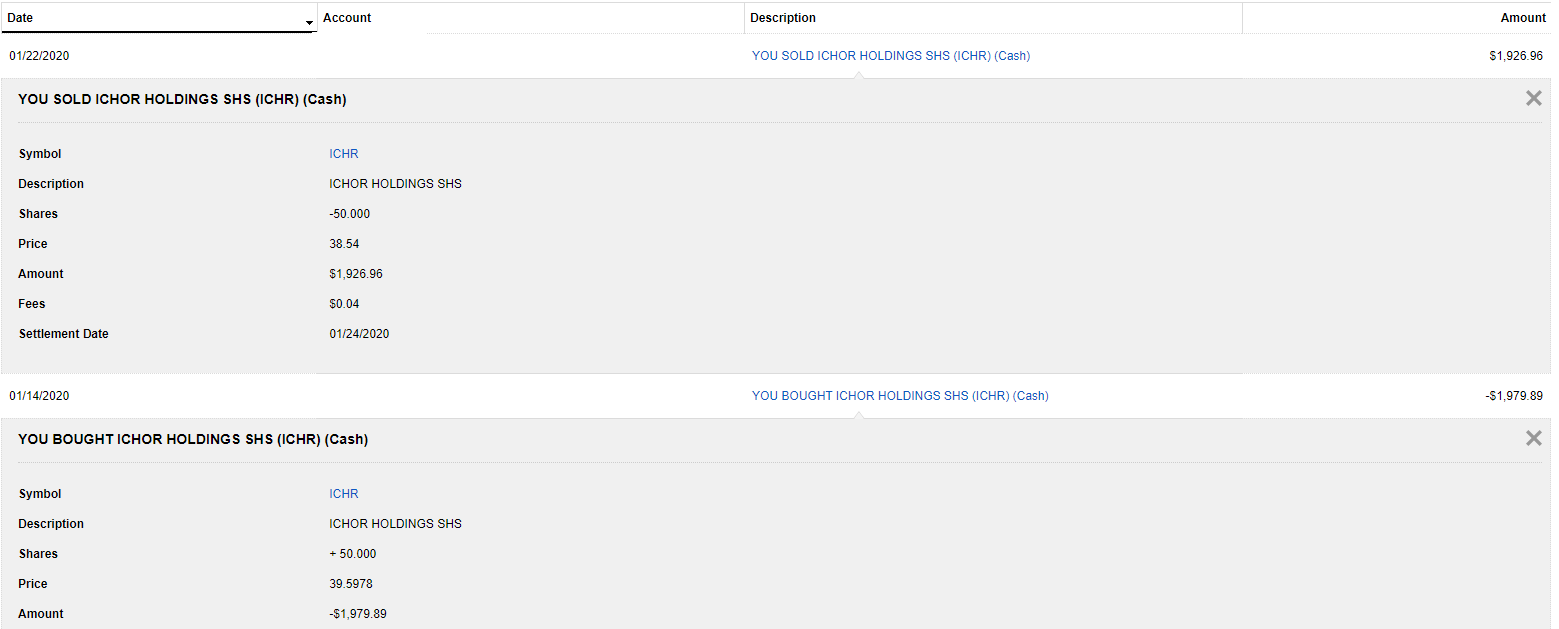The image size is (1559, 629).
Task: Click the Date column sort arrow
Action: point(309,22)
